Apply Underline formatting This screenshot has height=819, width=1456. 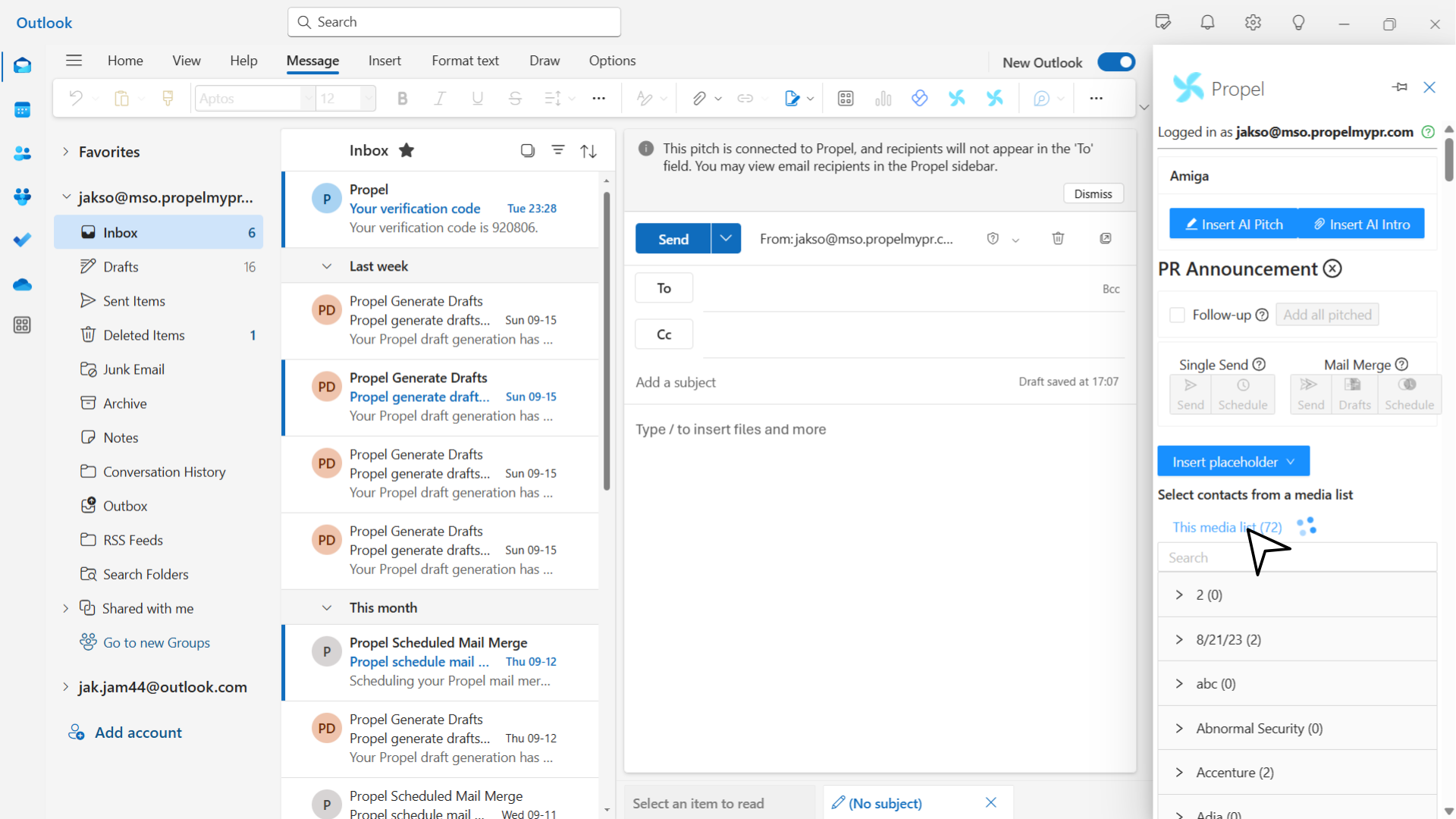coord(478,99)
